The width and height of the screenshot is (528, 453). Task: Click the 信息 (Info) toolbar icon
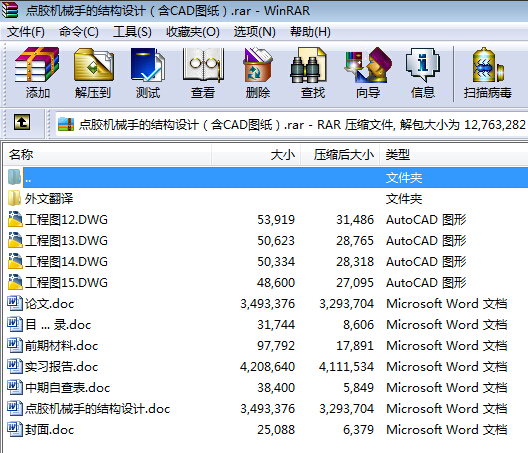[x=423, y=65]
